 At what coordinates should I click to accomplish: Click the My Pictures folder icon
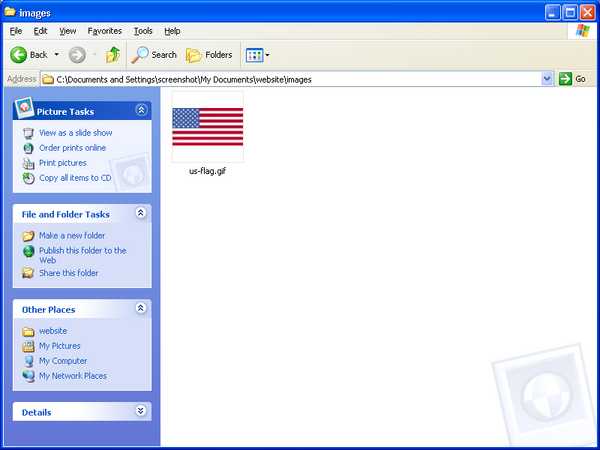28,346
